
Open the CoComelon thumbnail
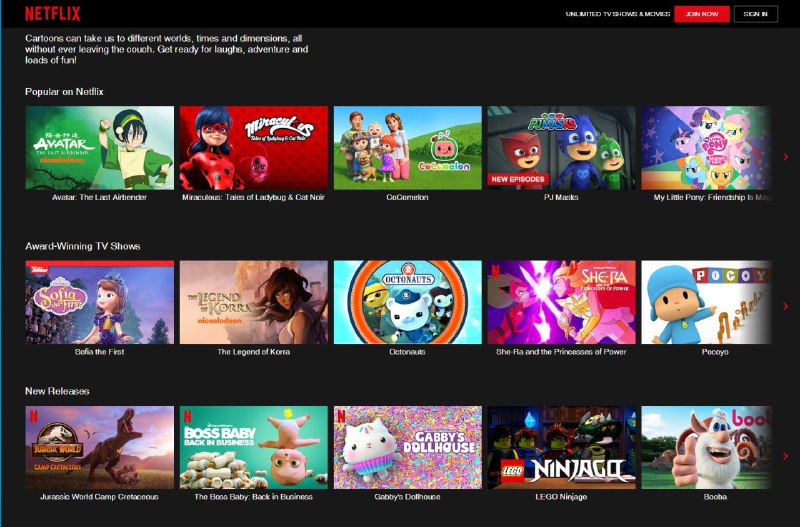tap(408, 148)
